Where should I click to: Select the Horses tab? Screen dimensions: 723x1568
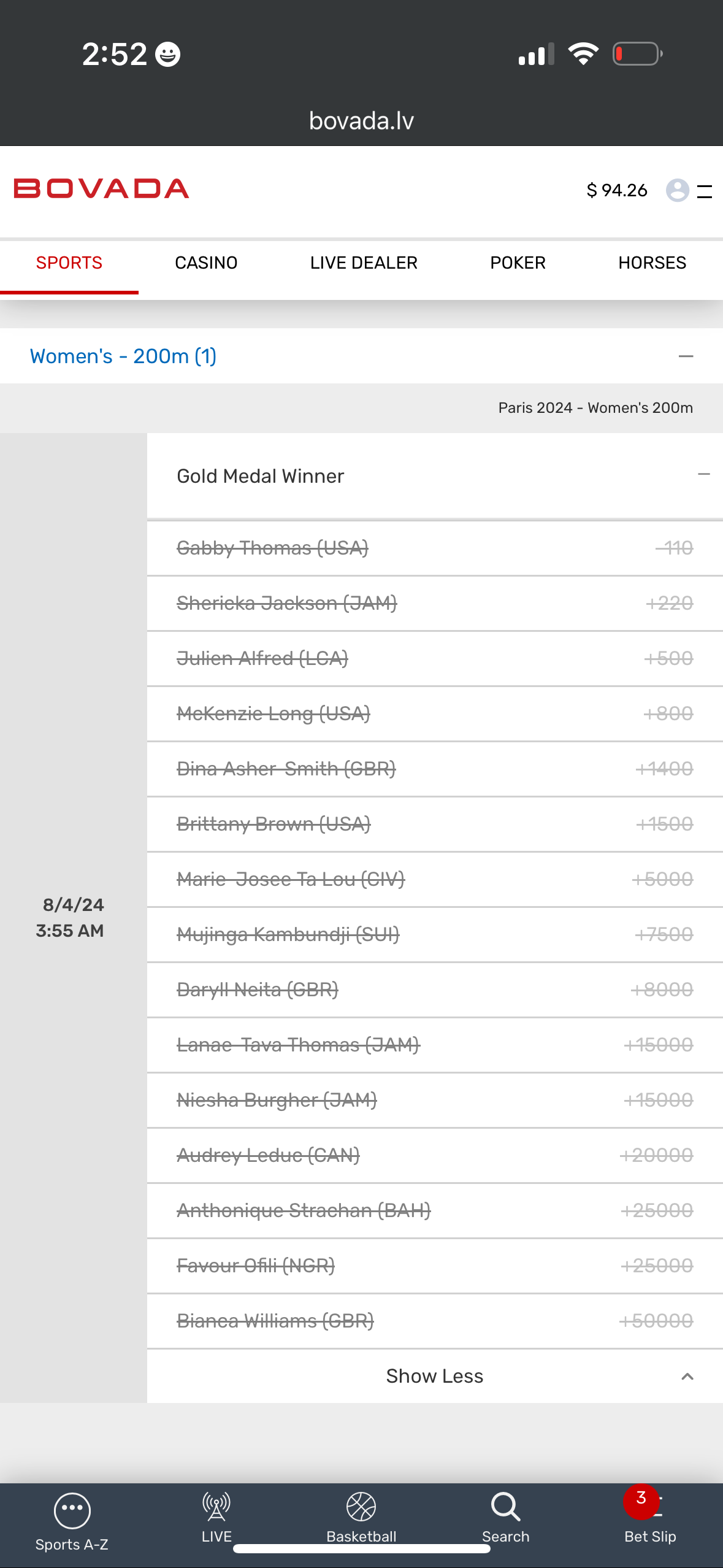[652, 263]
